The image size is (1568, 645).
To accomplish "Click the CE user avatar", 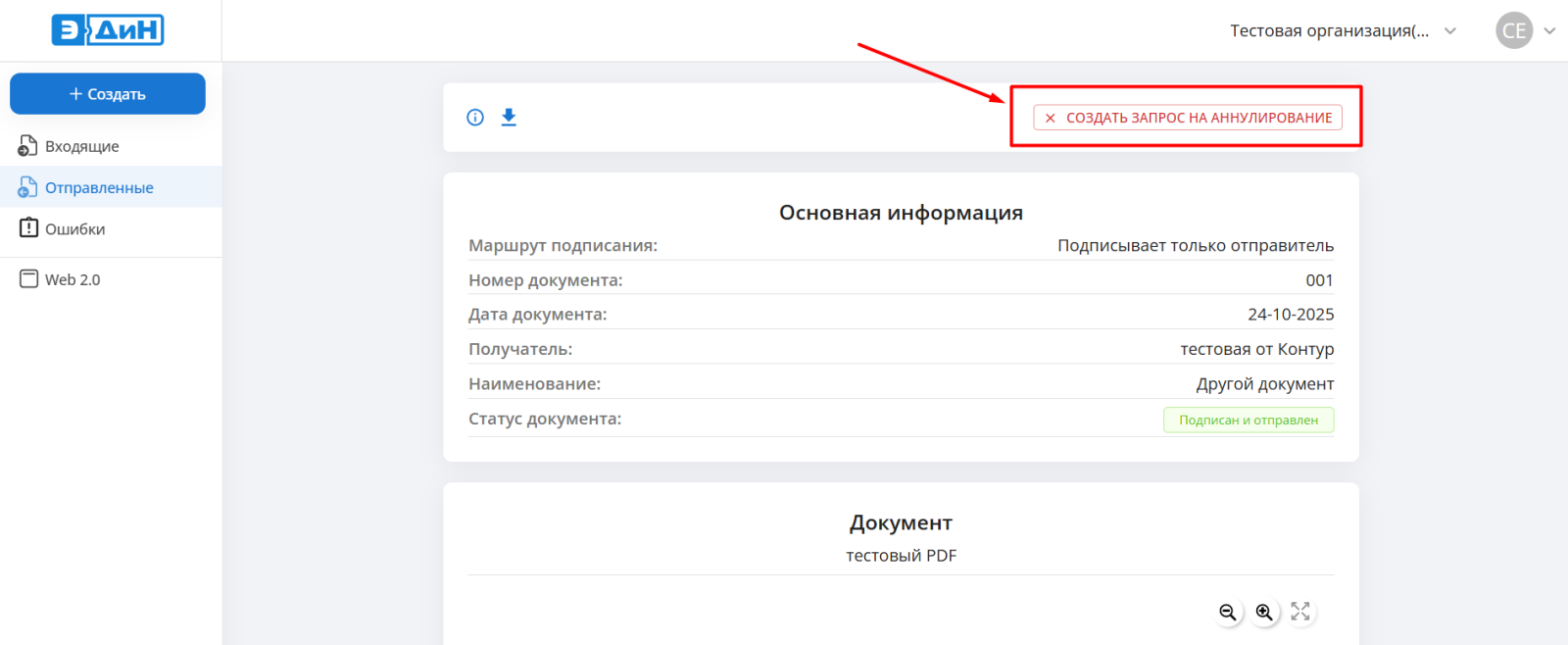I will (x=1513, y=30).
